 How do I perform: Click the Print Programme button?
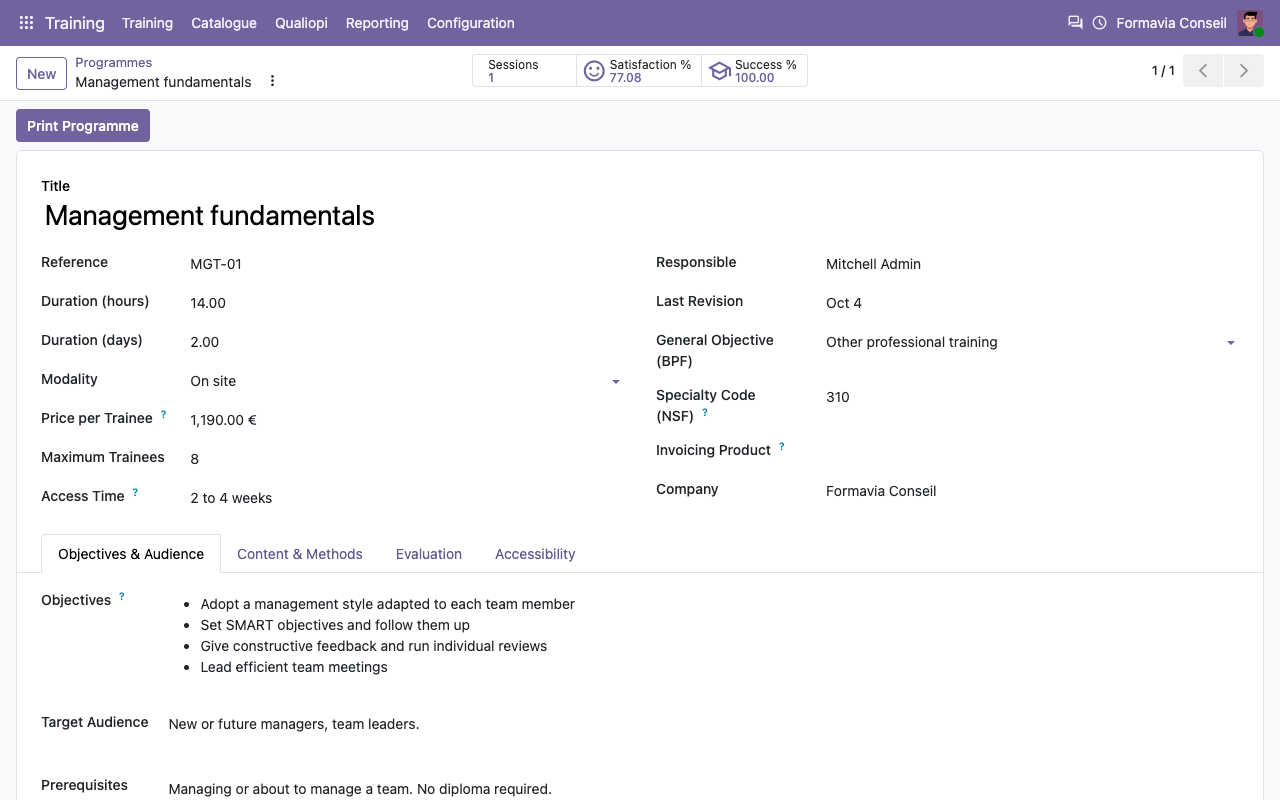point(83,126)
